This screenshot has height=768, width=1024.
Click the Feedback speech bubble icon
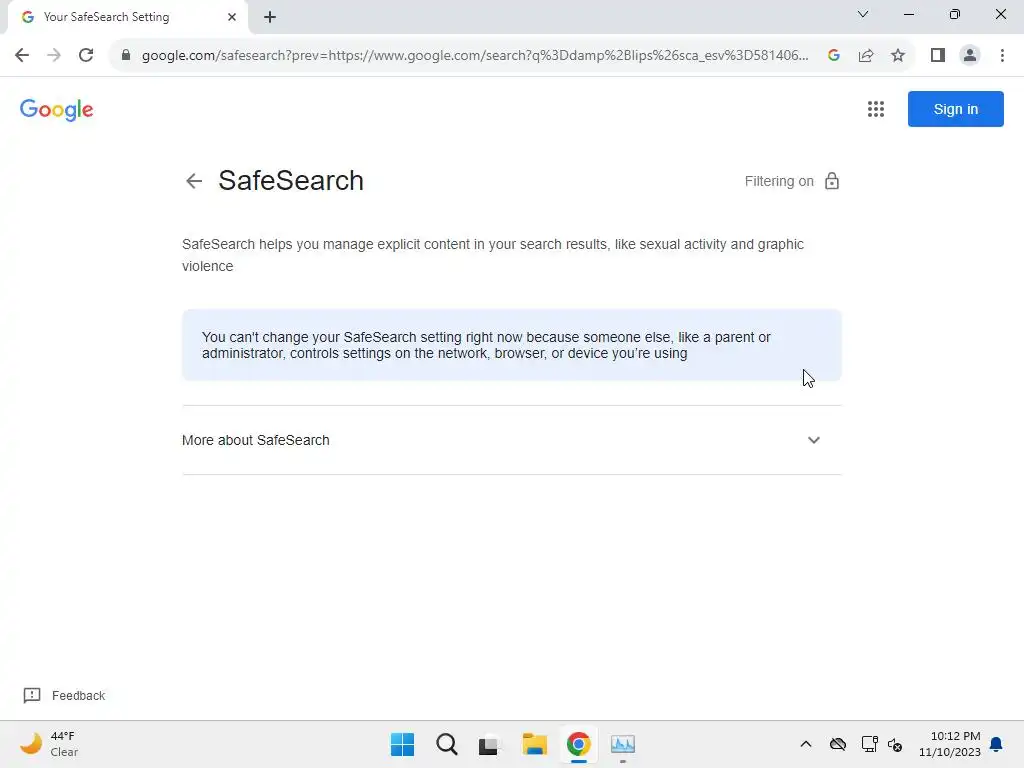[32, 696]
